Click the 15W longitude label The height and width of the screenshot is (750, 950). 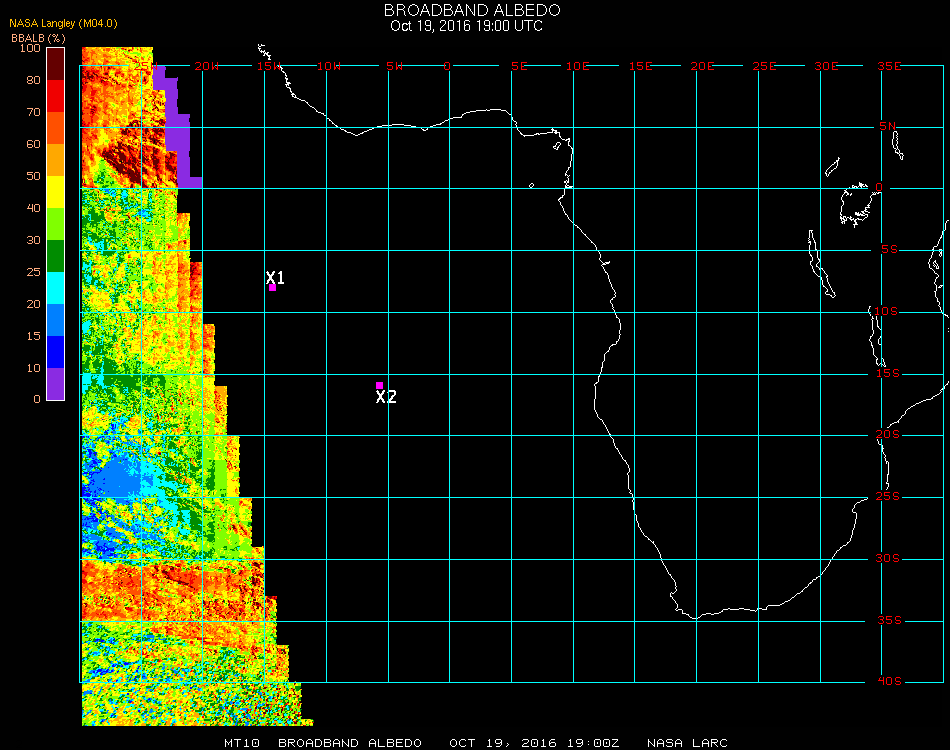269,66
